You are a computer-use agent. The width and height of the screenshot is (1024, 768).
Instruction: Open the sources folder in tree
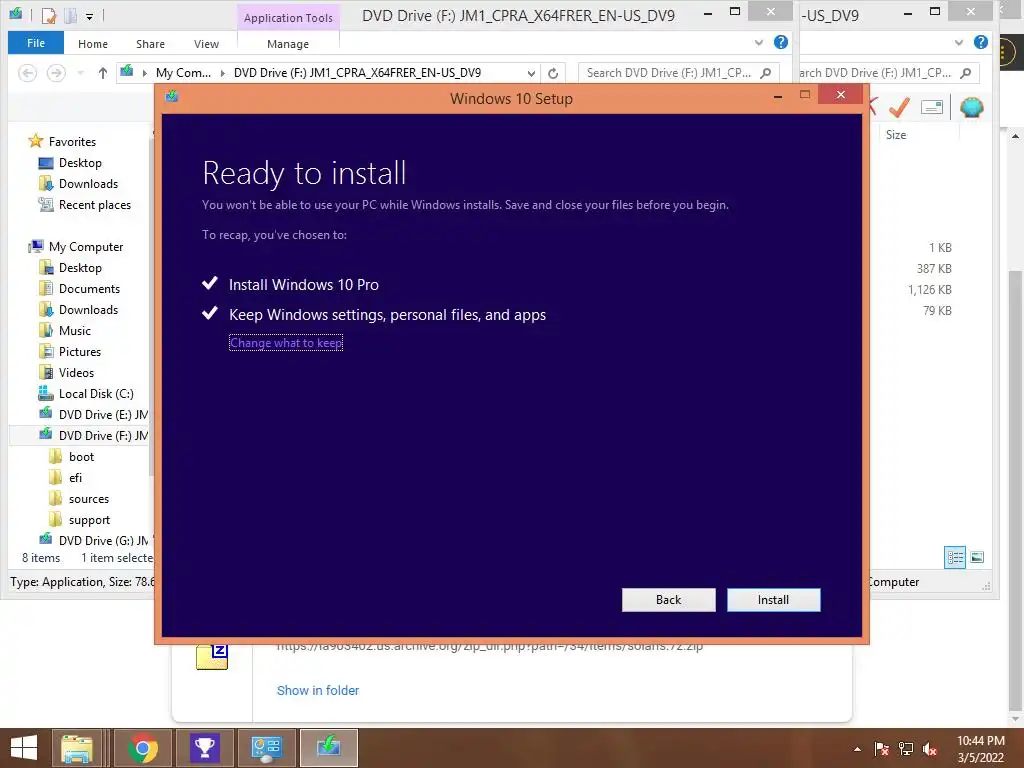pos(79,499)
